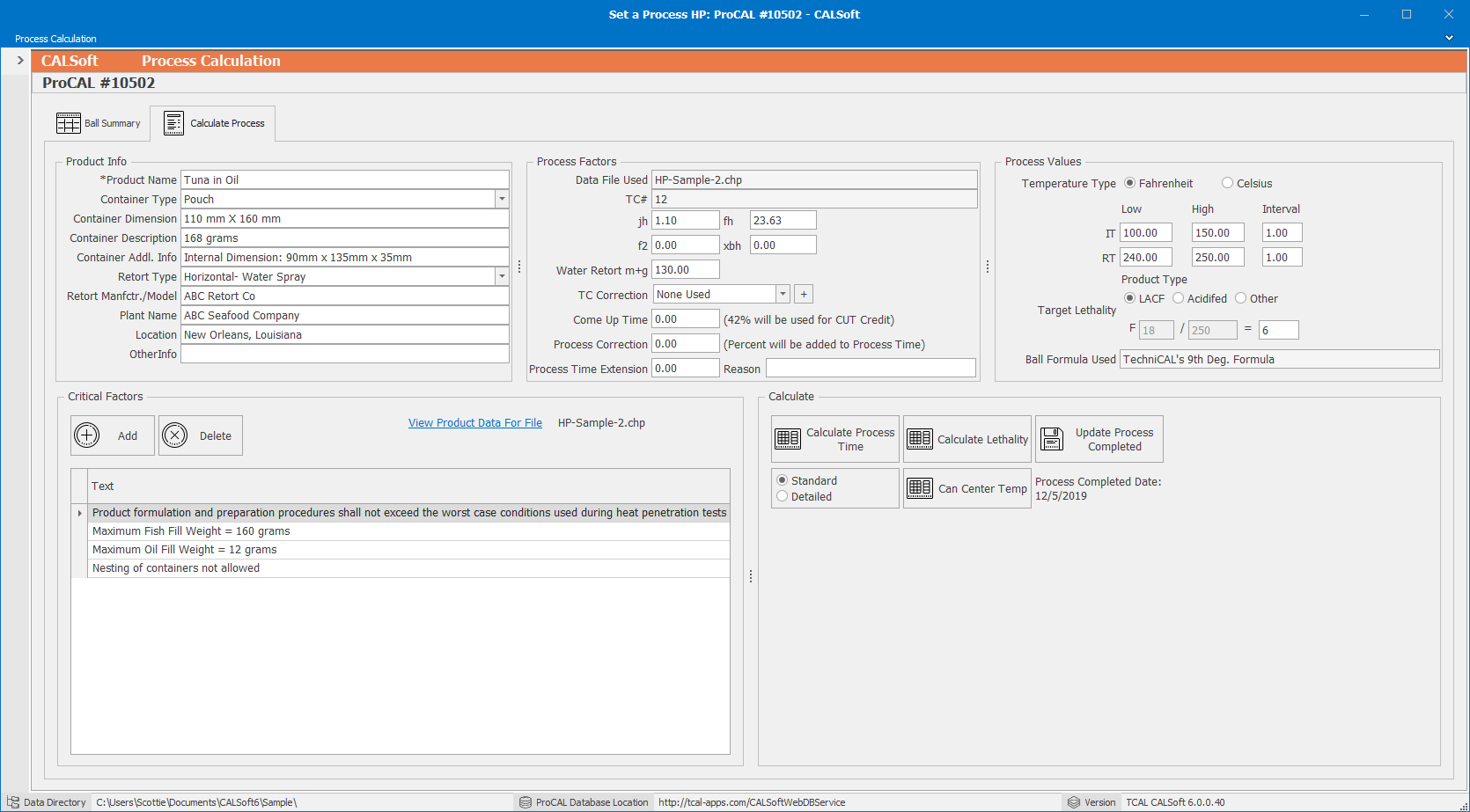The image size is (1470, 812).
Task: Switch to Ball Summary tab
Action: (99, 123)
